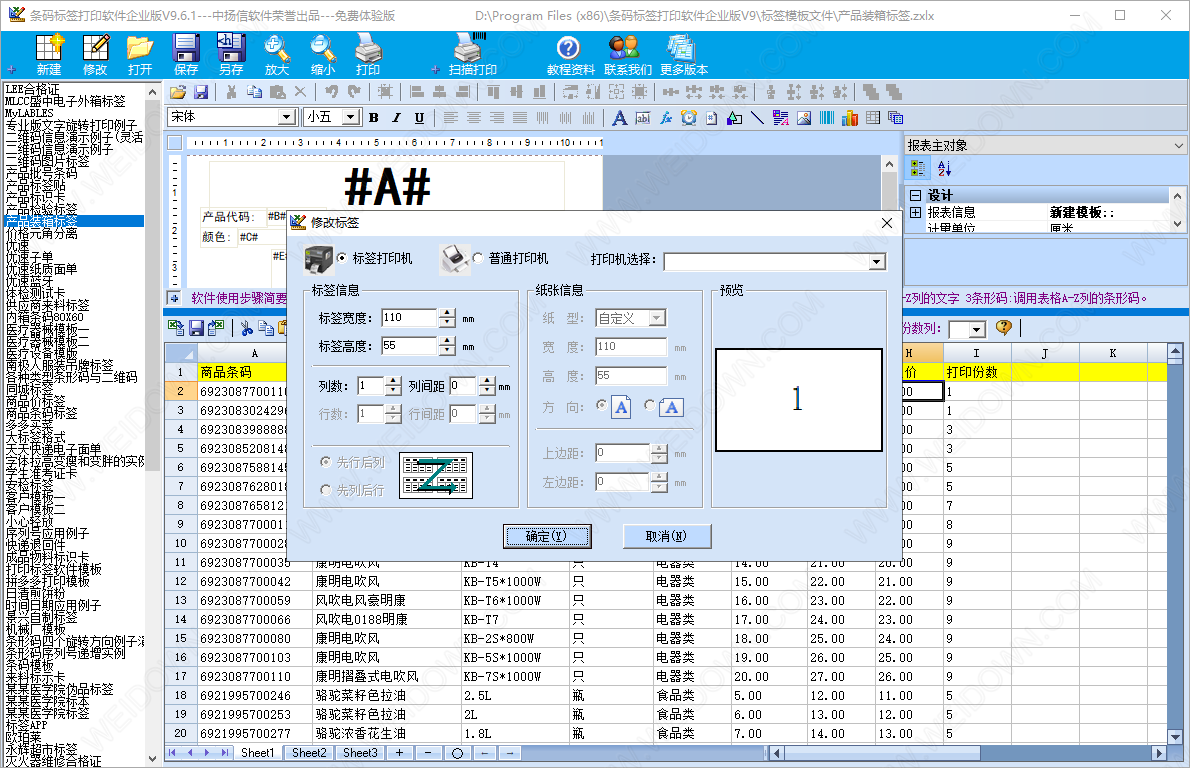
Task: Increase 列数 with the up stepper
Action: click(392, 381)
